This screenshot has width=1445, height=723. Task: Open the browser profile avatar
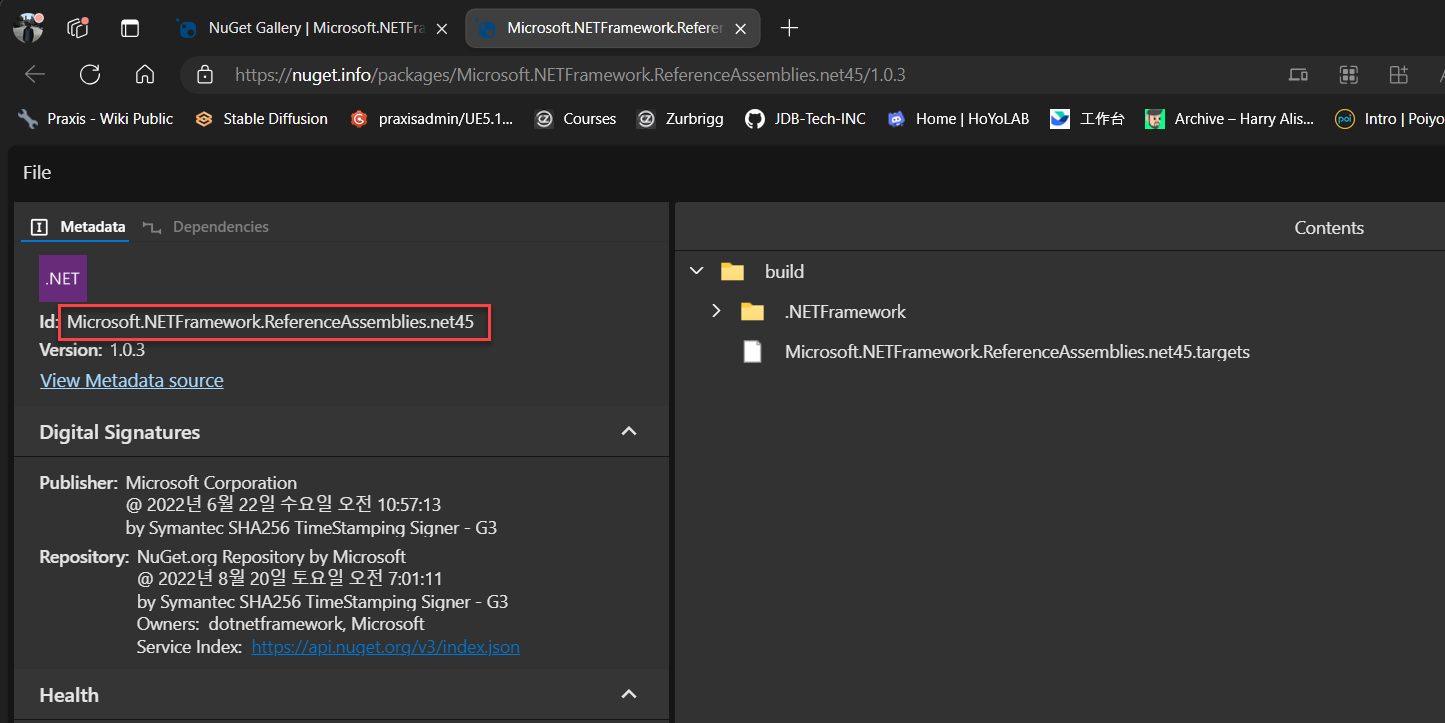(28, 28)
